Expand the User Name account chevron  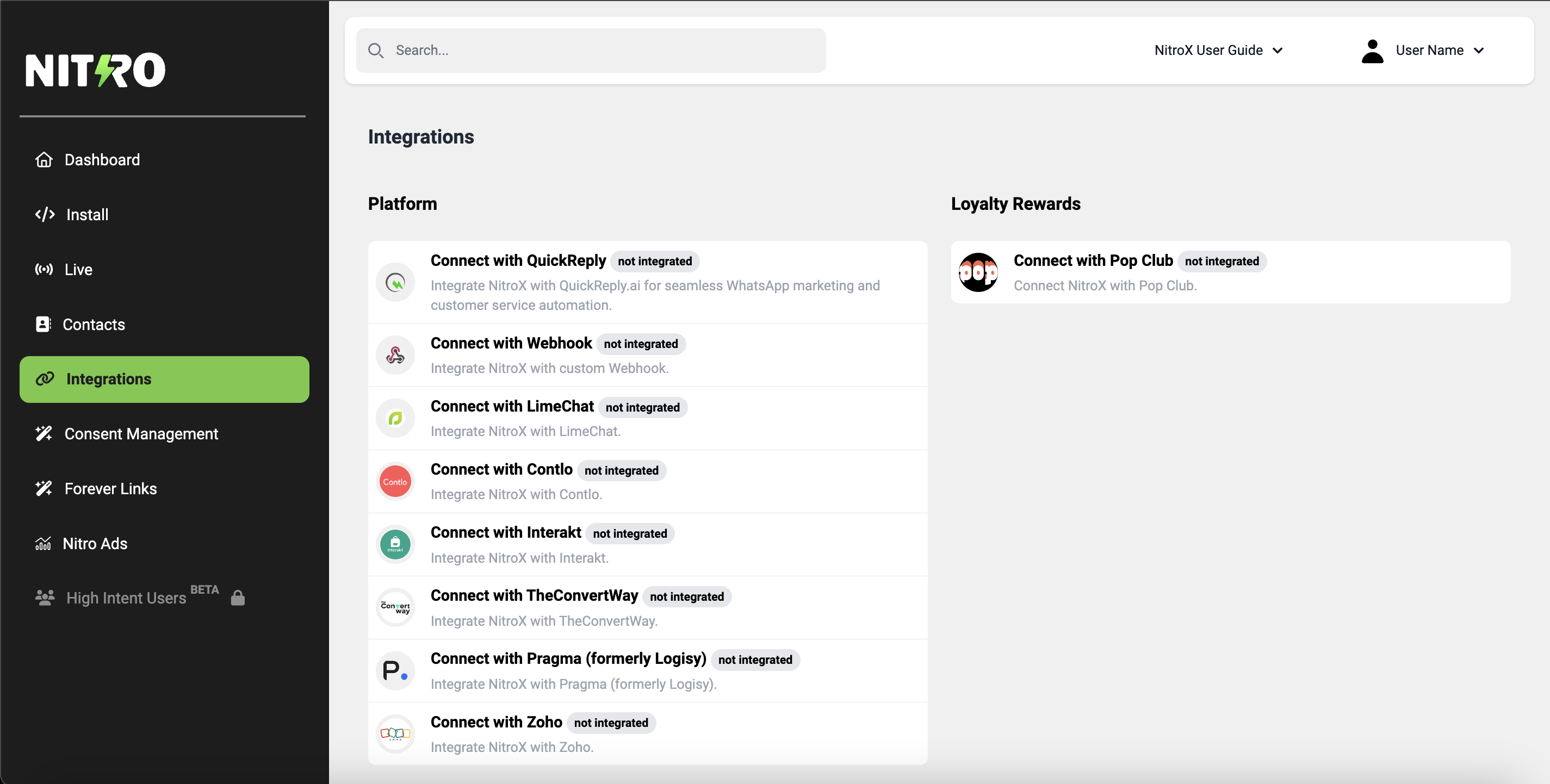pos(1479,51)
